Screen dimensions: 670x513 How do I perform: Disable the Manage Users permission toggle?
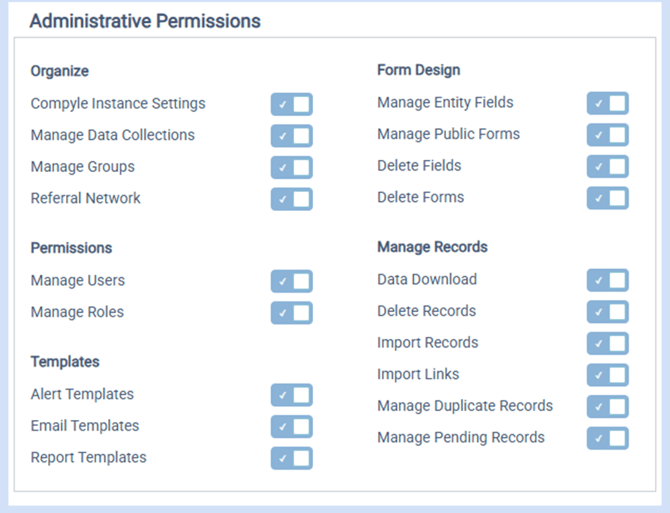[291, 281]
